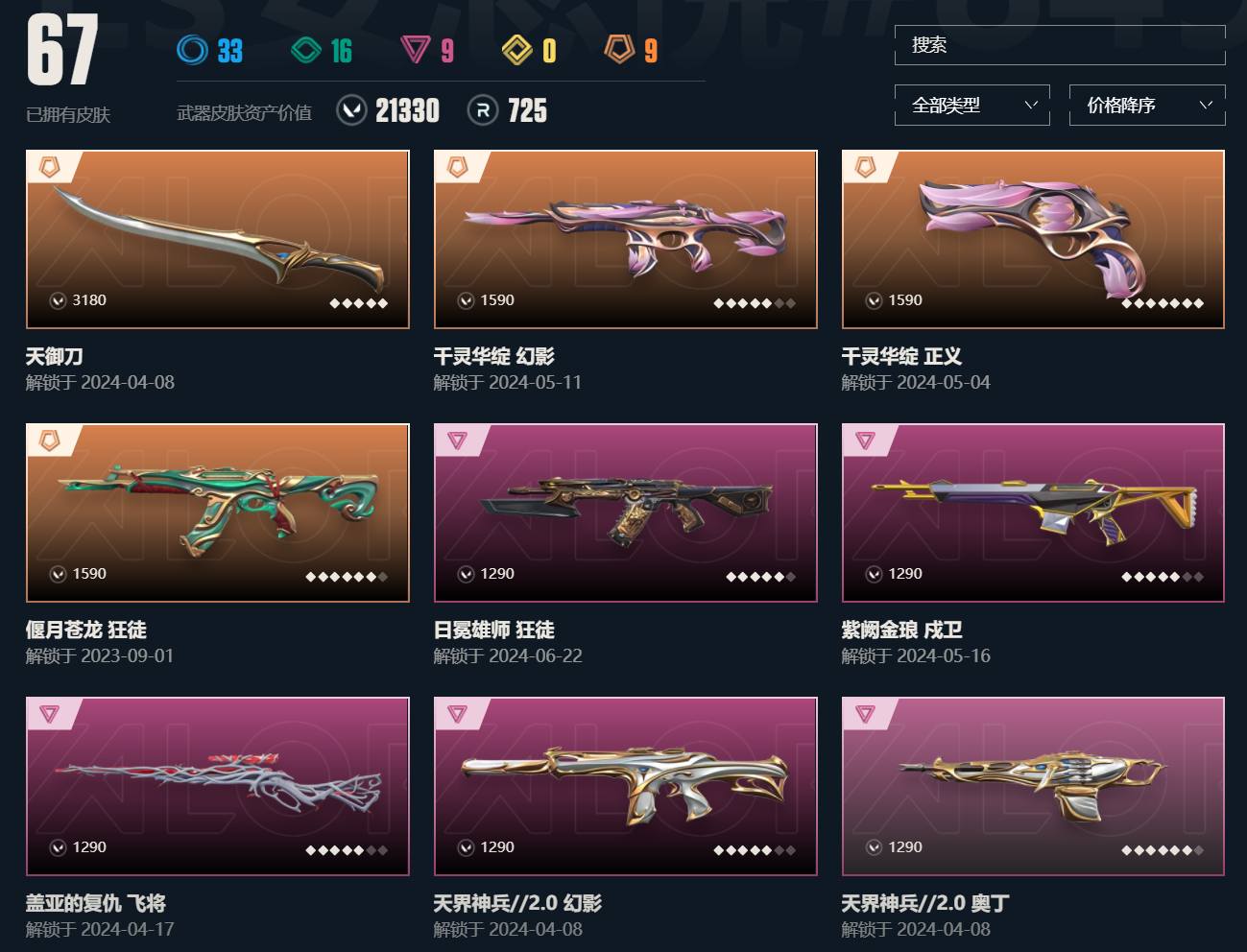Click the blue Select tier icon showing 33
The height and width of the screenshot is (952, 1247).
pyautogui.click(x=192, y=49)
